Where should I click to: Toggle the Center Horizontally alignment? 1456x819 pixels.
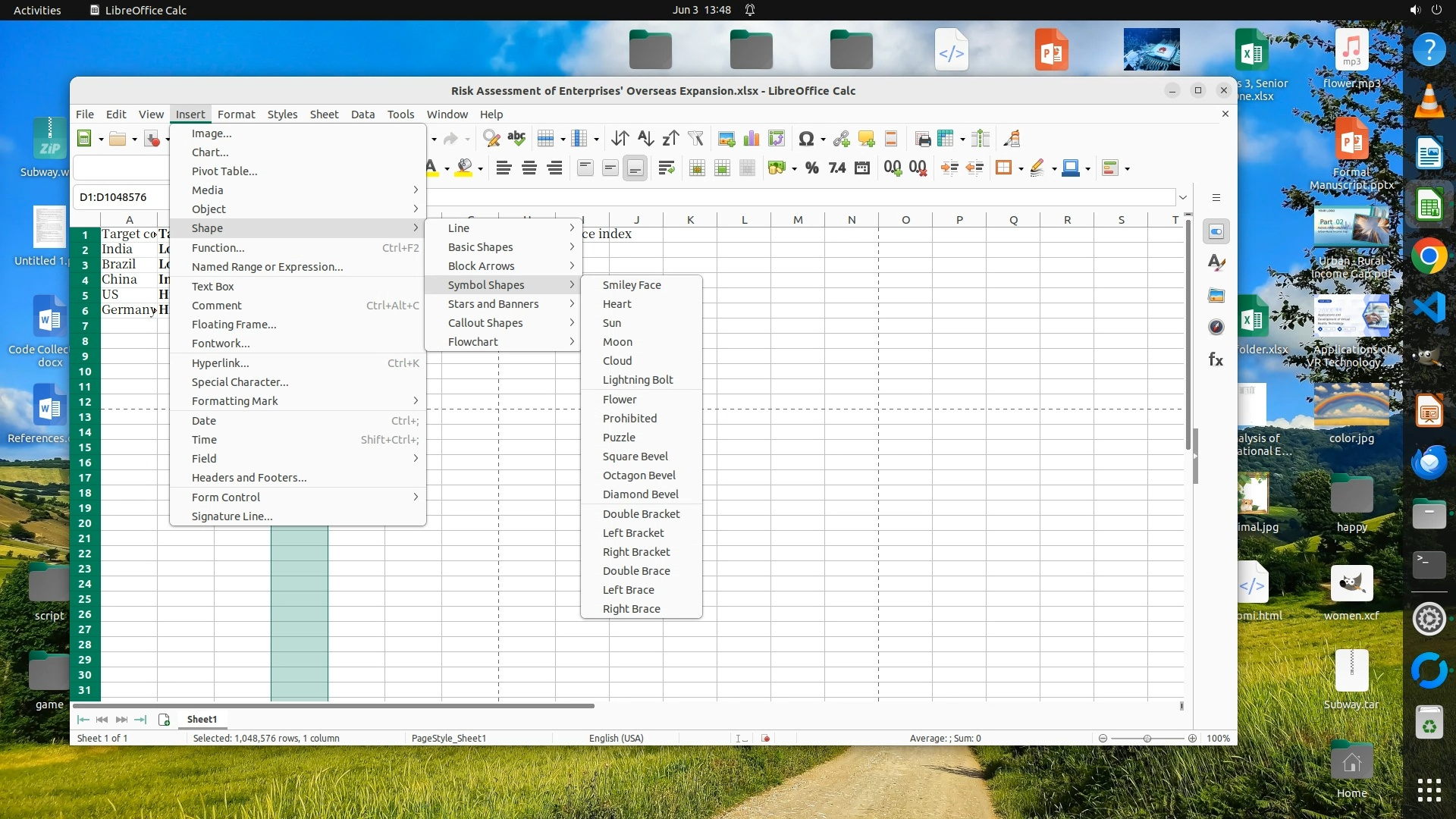pos(529,168)
